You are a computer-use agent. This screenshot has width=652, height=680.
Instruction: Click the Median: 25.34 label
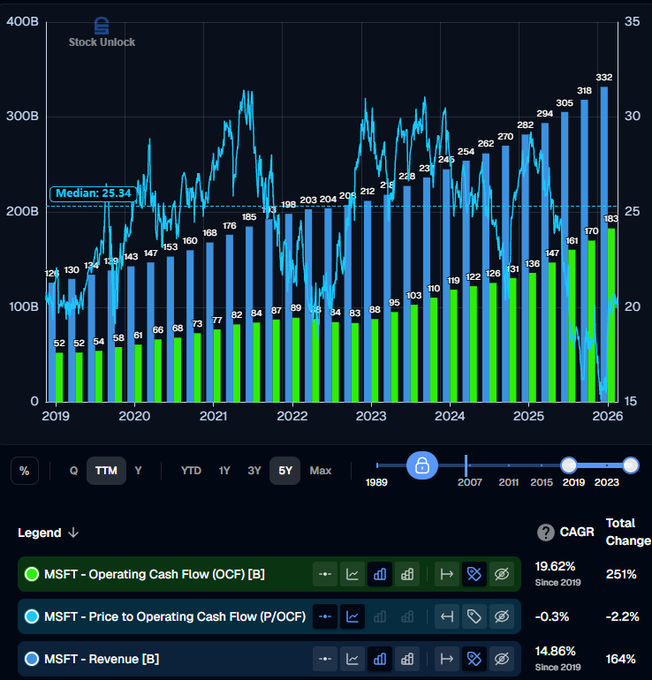[93, 193]
